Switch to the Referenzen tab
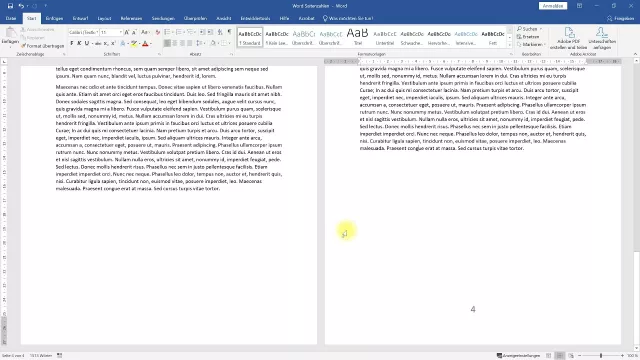This screenshot has height=360, width=640. coord(131,18)
